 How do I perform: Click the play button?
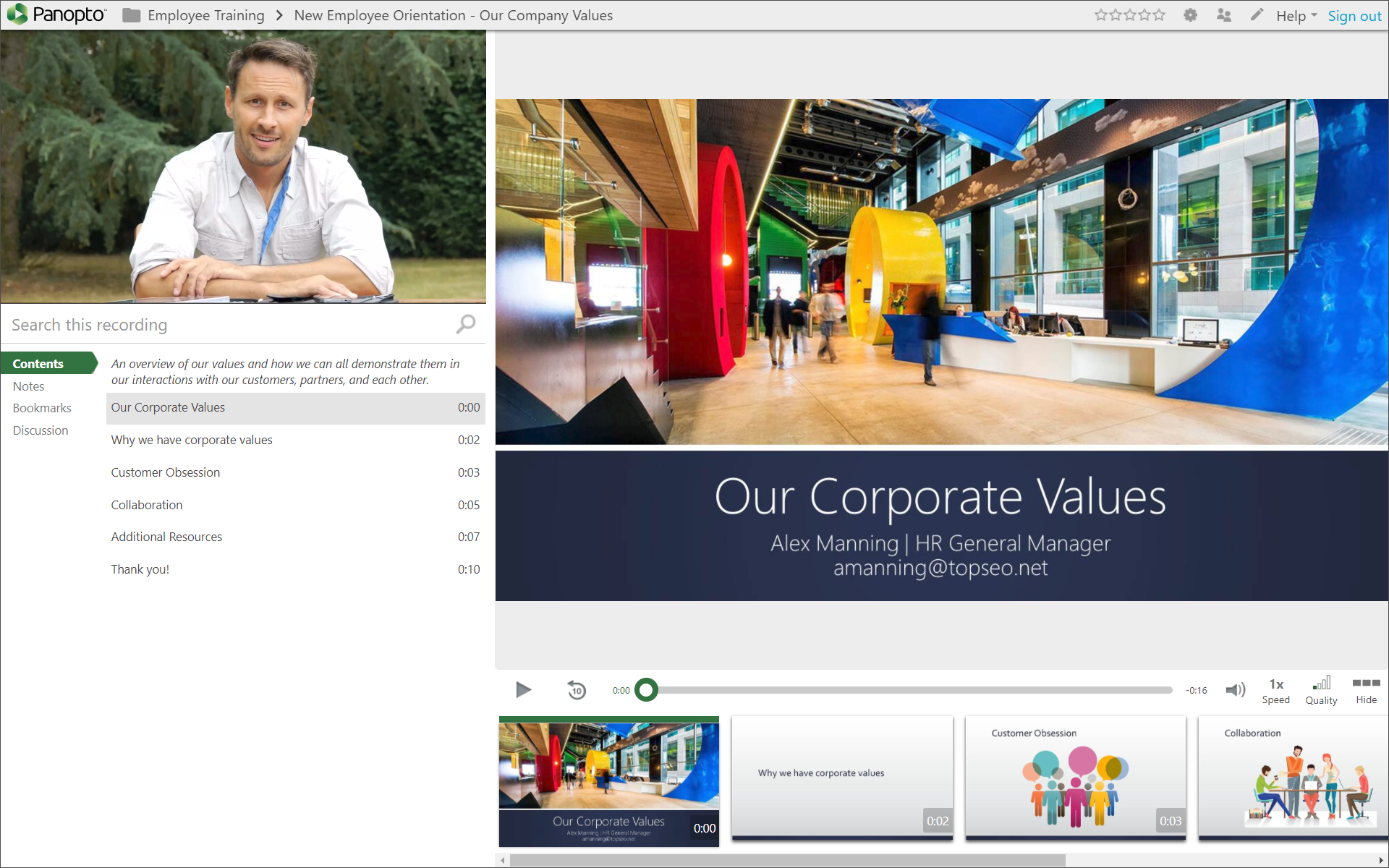point(523,690)
